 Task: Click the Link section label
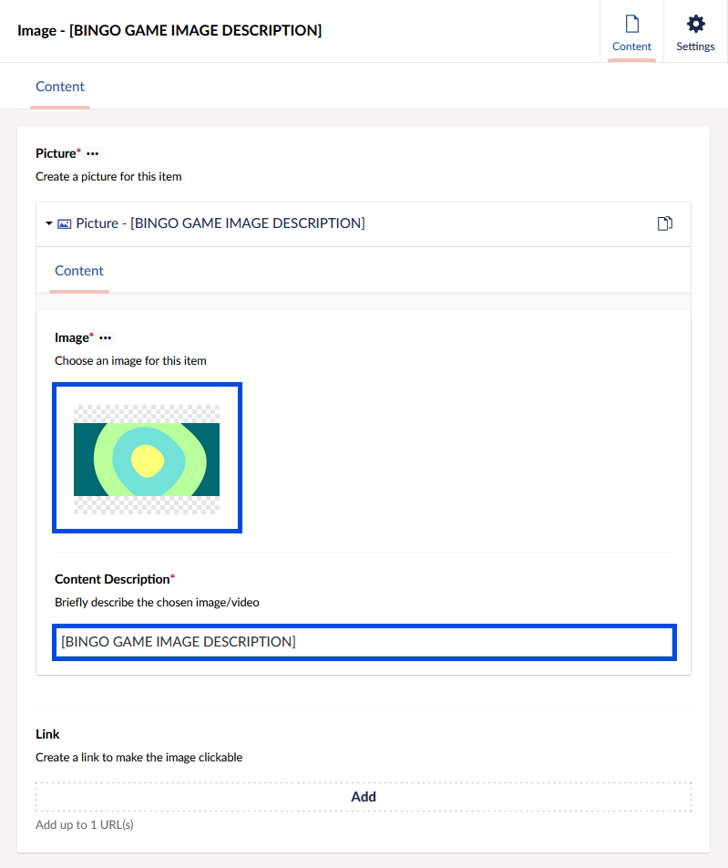47,734
